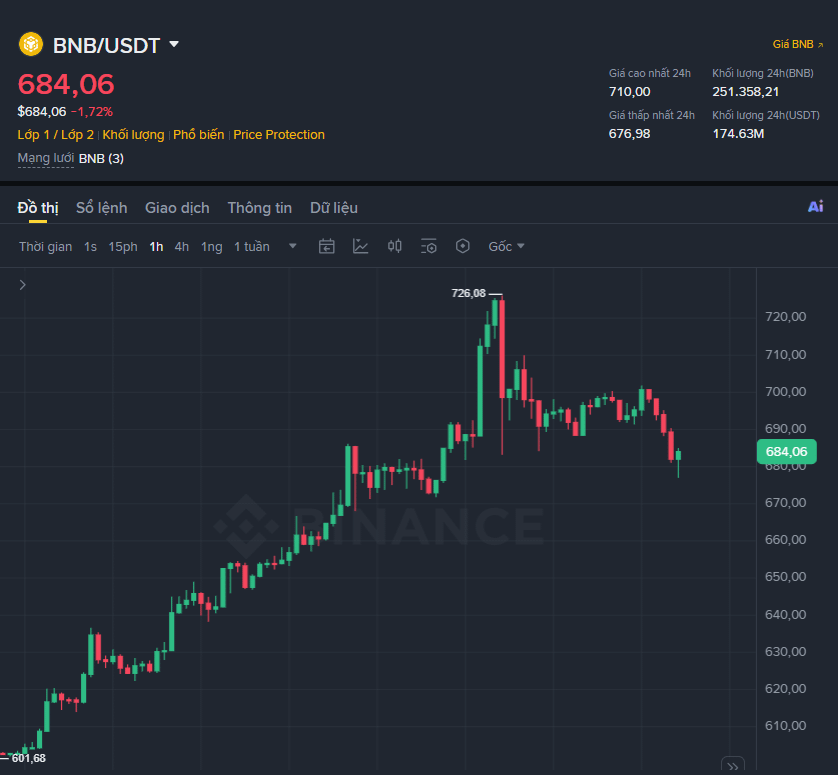Click the BNB (3) network value
The image size is (838, 775).
click(102, 159)
